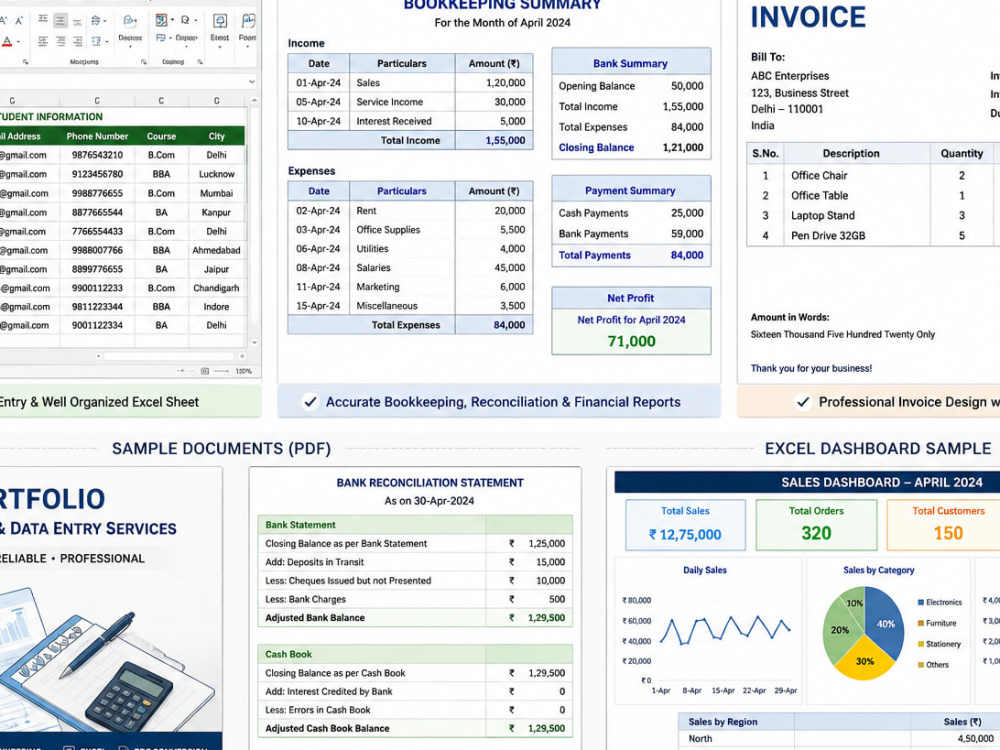Click Stationery legend entry in category chart
1000x750 pixels.
coord(939,644)
